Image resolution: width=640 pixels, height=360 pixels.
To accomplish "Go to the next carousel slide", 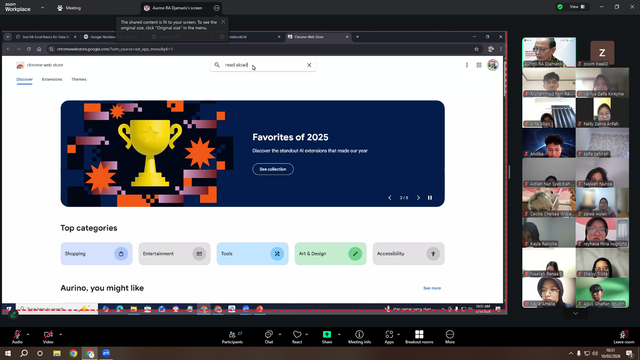I will click(418, 198).
